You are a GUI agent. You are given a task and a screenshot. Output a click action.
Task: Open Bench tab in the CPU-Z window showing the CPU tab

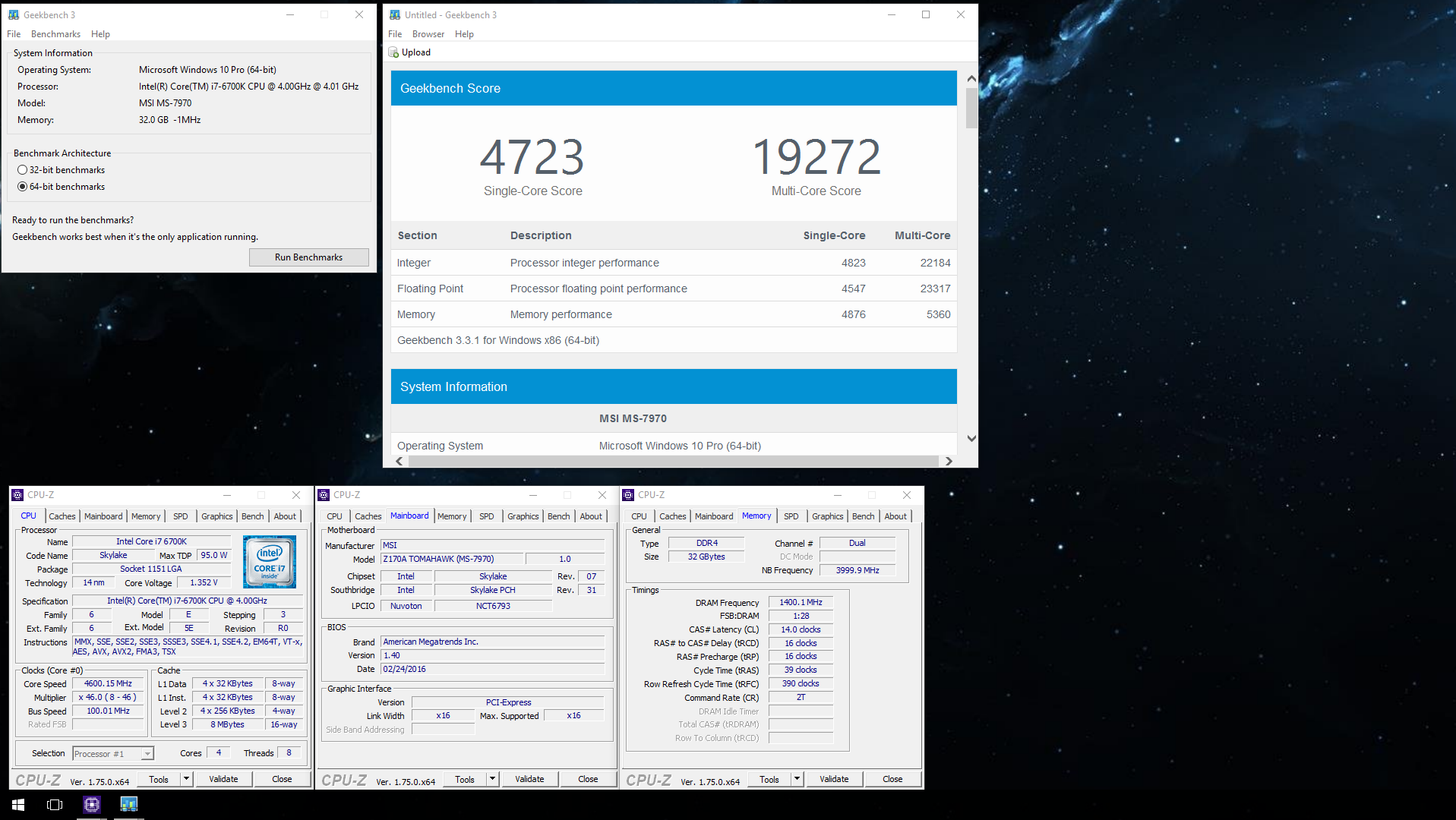[253, 516]
